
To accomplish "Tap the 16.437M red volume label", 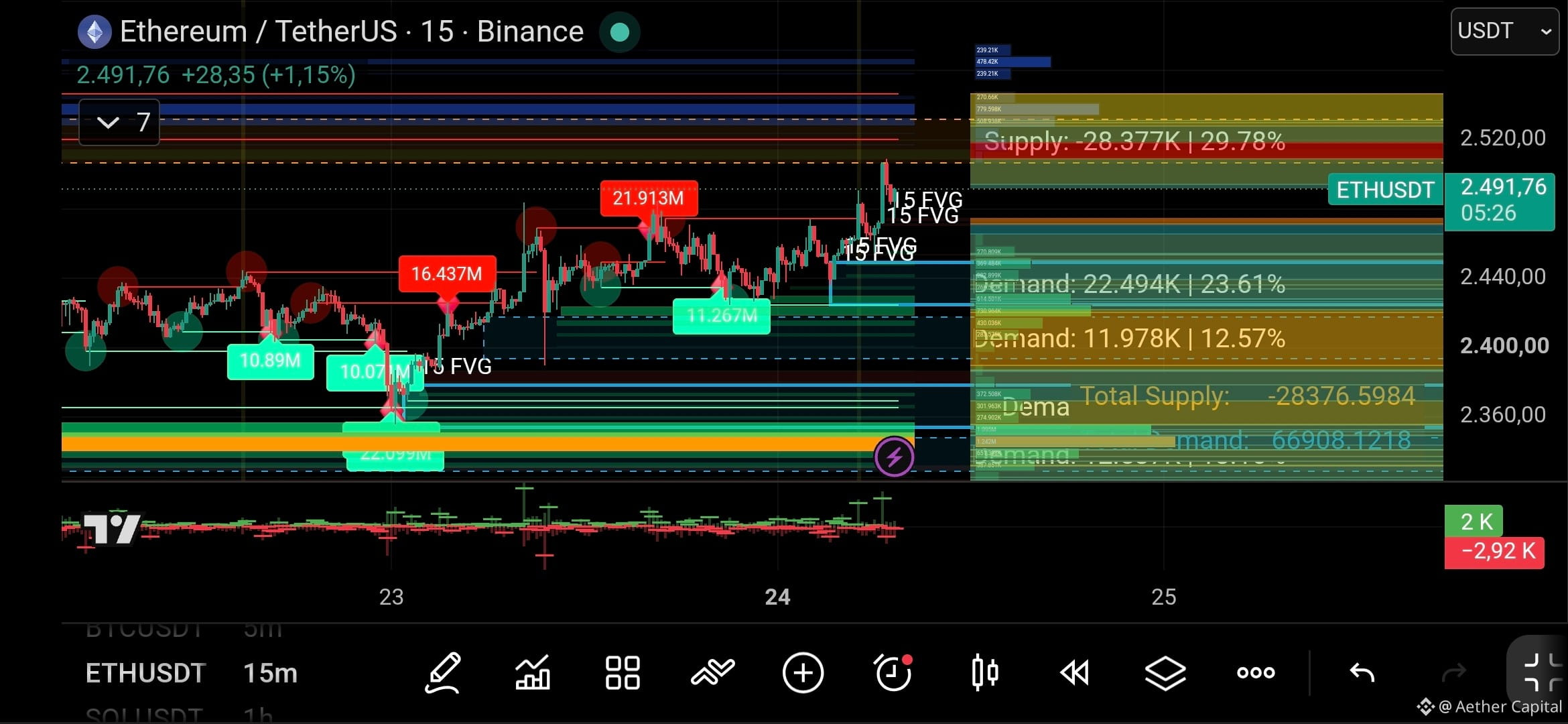I will (447, 274).
